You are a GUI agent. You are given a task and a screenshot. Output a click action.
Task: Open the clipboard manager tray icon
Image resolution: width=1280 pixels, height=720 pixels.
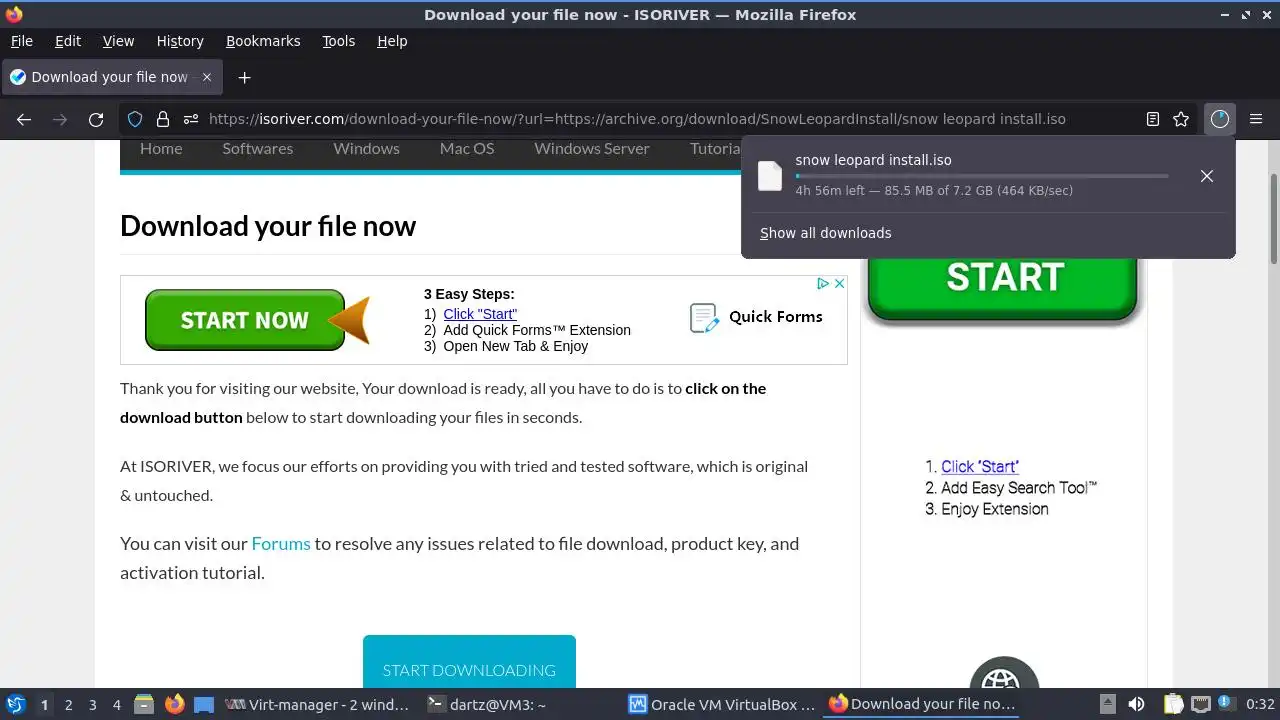(x=1173, y=704)
